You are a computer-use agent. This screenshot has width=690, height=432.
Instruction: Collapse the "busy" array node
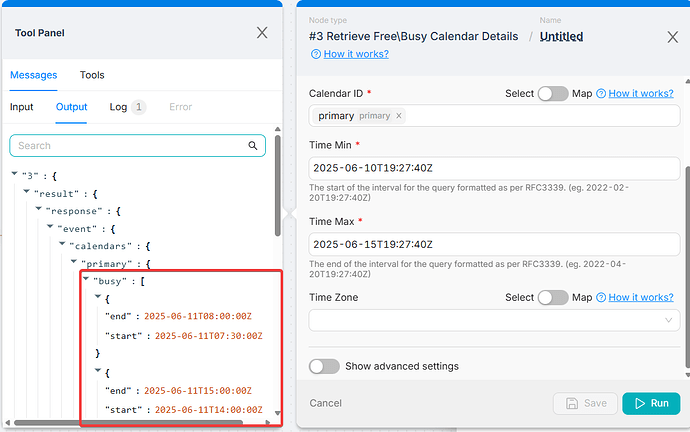[x=86, y=282]
